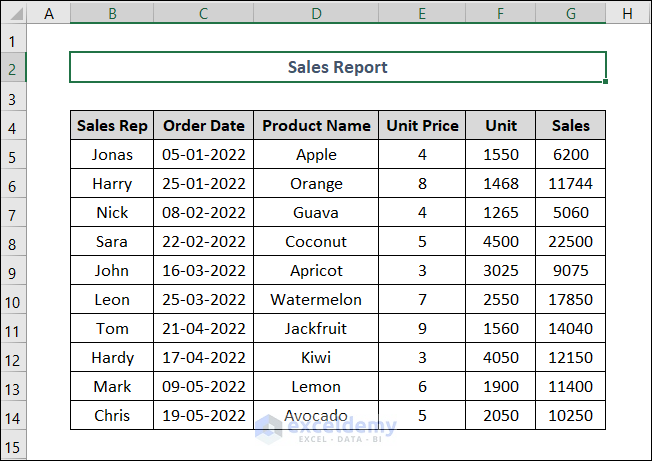Click the Sales Report title cell
This screenshot has width=652, height=461.
tap(337, 67)
